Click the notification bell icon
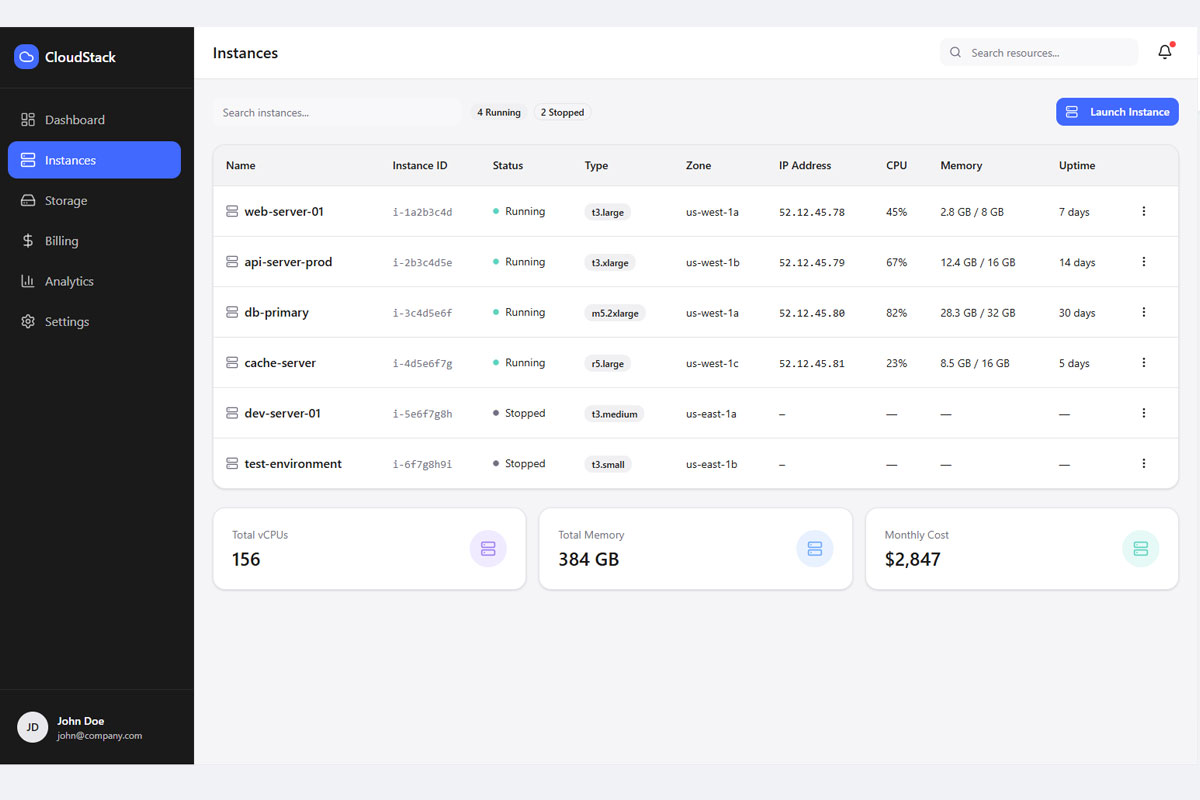The height and width of the screenshot is (800, 1200). click(x=1164, y=53)
